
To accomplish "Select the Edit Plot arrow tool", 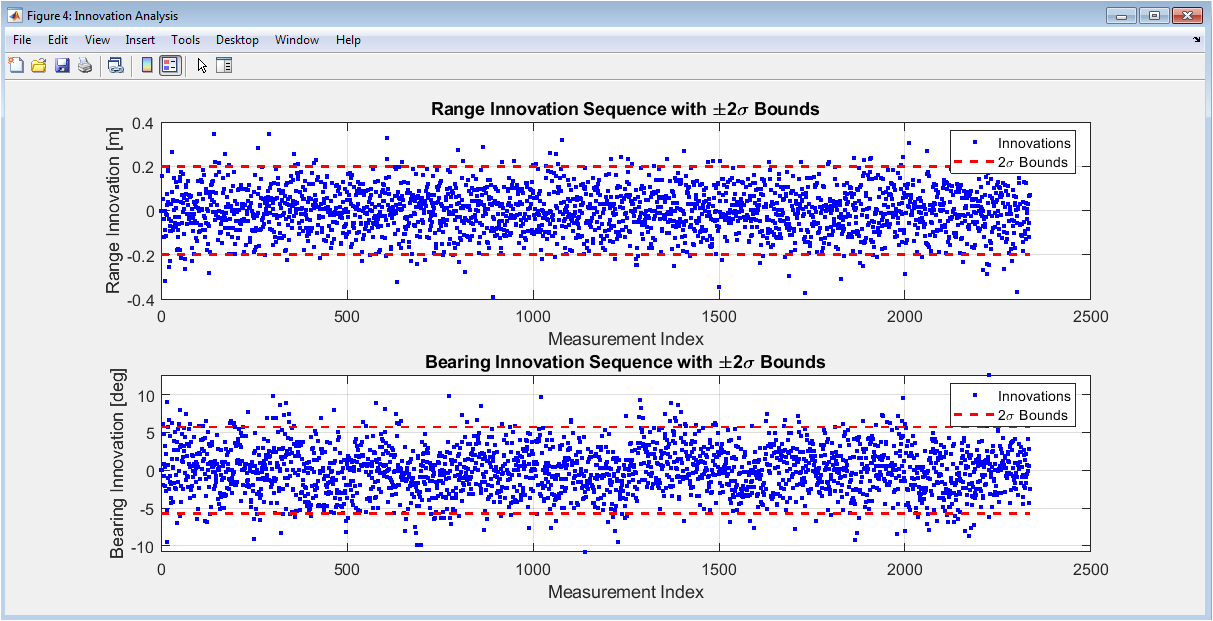I will tap(202, 66).
